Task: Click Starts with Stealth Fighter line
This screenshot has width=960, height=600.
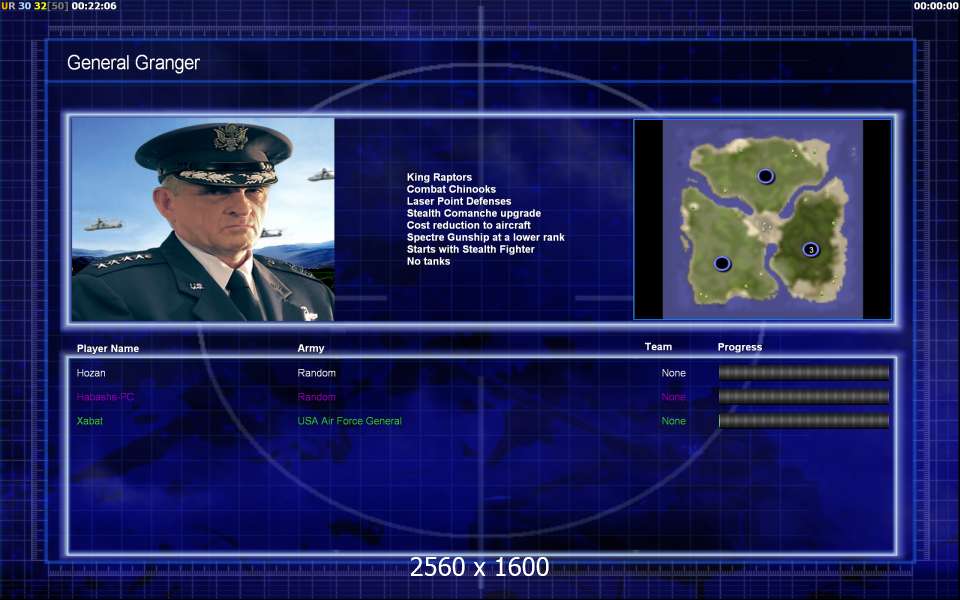Action: pyautogui.click(x=471, y=249)
